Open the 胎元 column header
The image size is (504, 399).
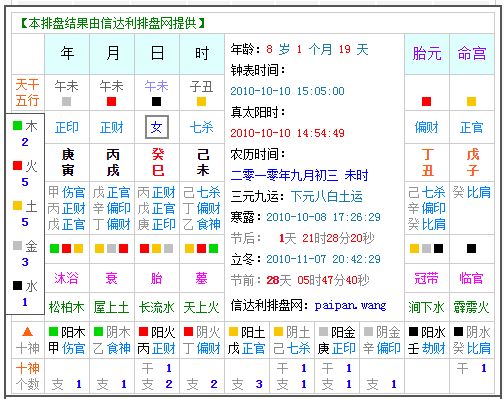tap(427, 54)
